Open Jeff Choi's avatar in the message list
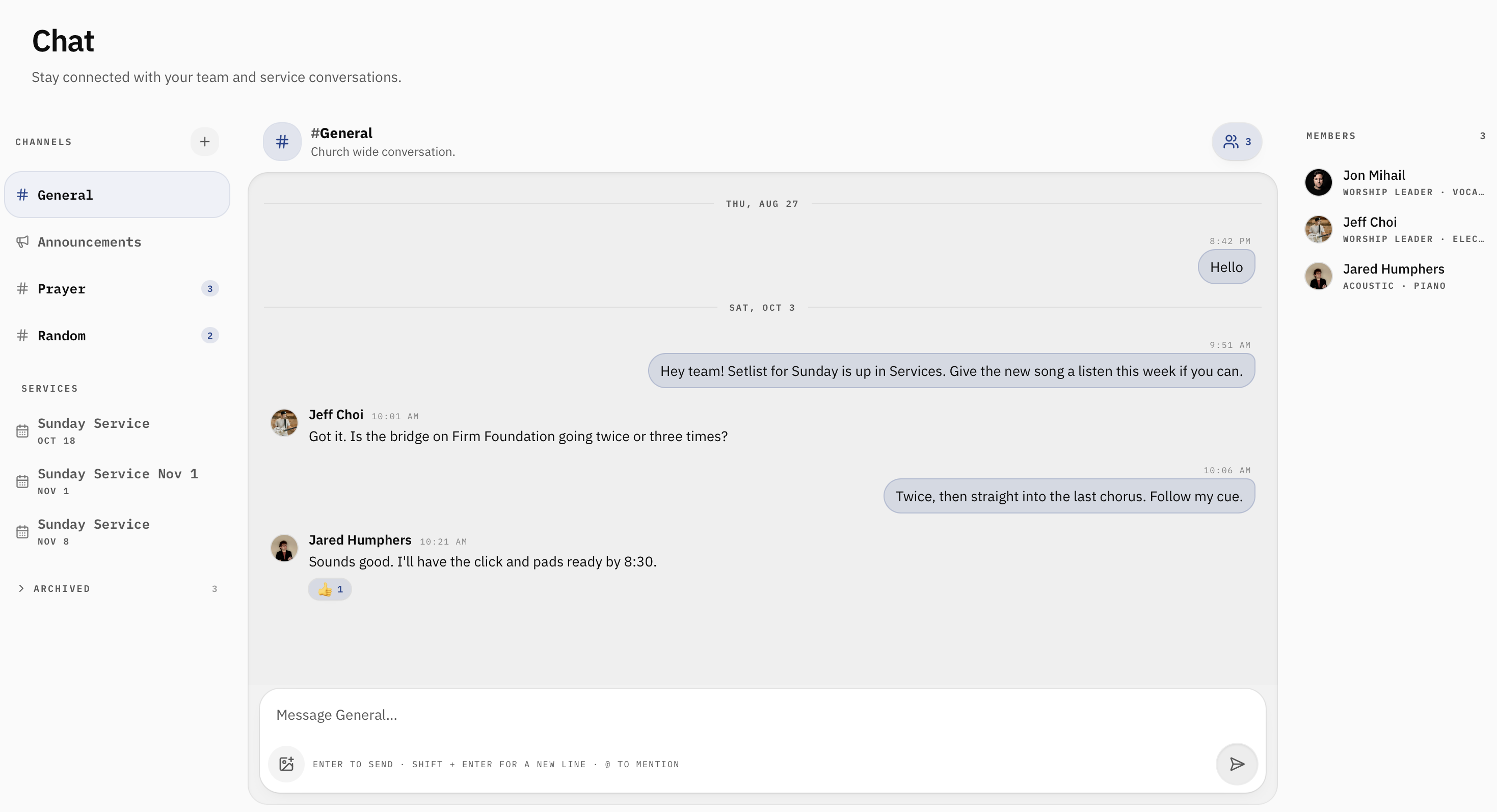 pyautogui.click(x=284, y=423)
